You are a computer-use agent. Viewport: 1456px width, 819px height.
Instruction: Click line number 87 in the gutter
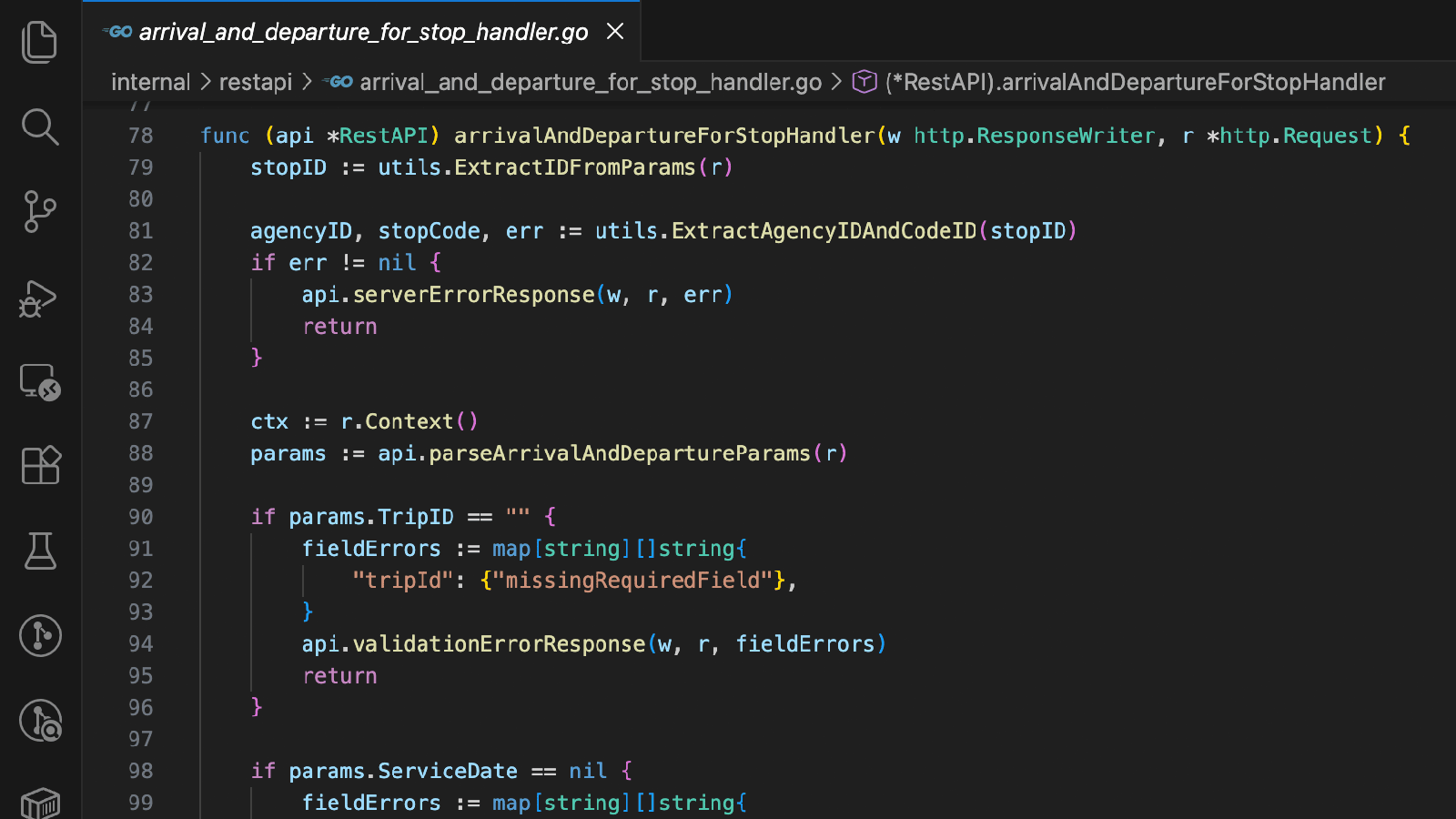coord(140,421)
